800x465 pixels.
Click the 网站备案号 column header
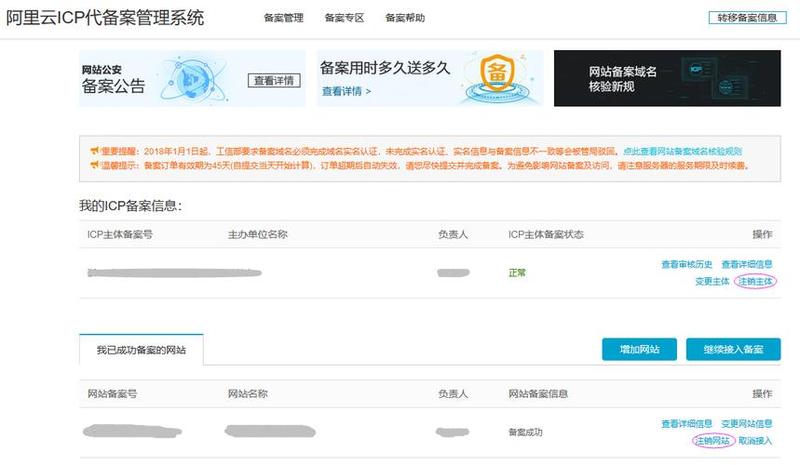tap(112, 394)
